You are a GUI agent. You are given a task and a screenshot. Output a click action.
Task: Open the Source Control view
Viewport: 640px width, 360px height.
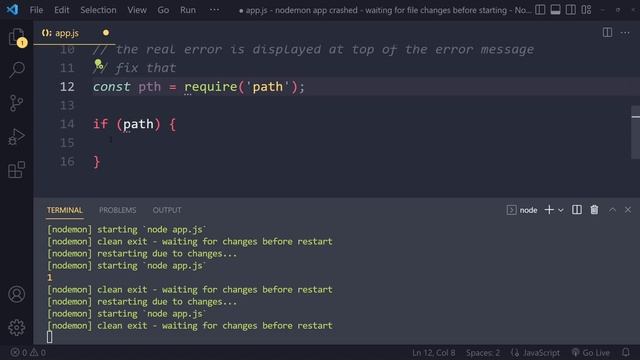pos(17,103)
